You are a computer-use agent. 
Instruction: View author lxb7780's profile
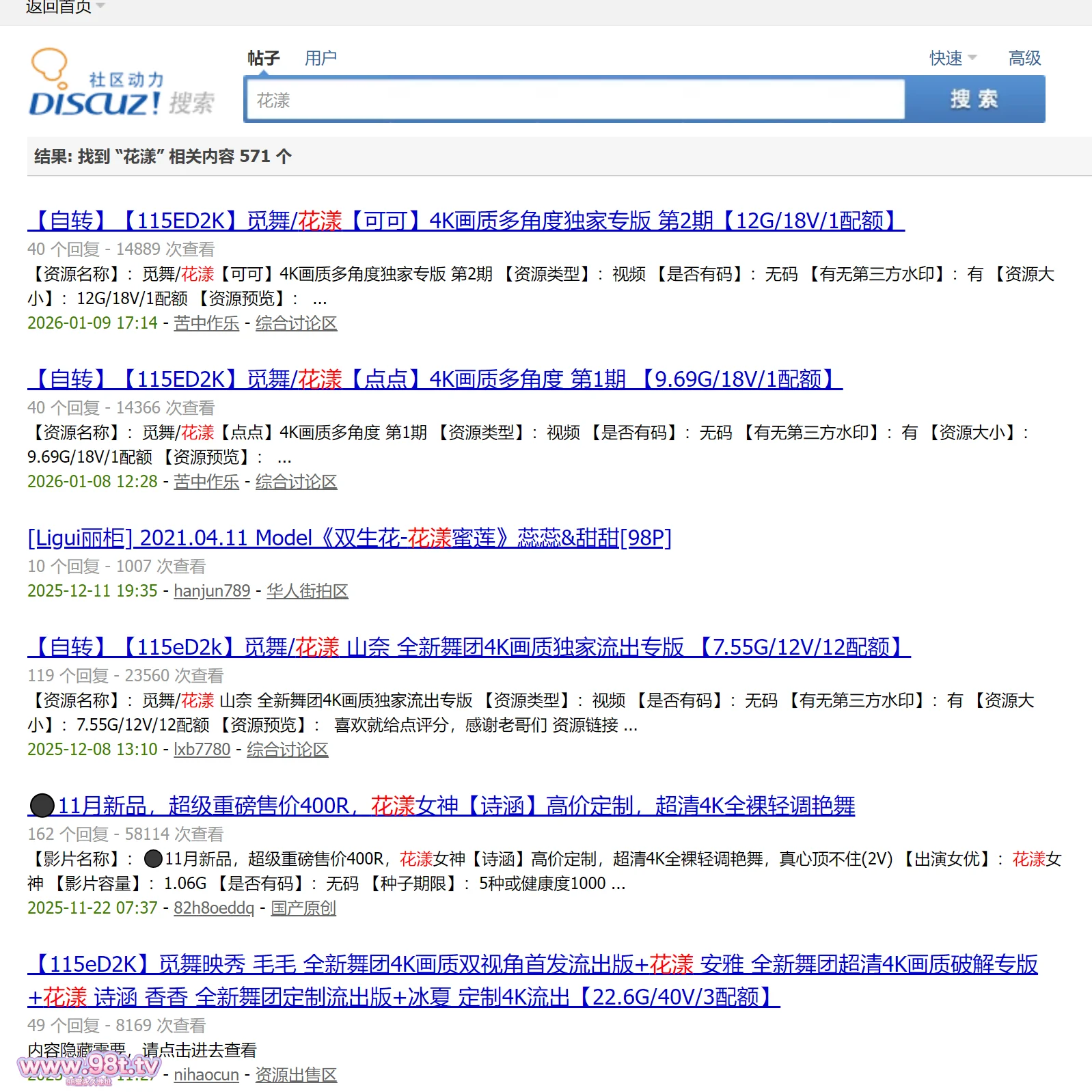(202, 749)
